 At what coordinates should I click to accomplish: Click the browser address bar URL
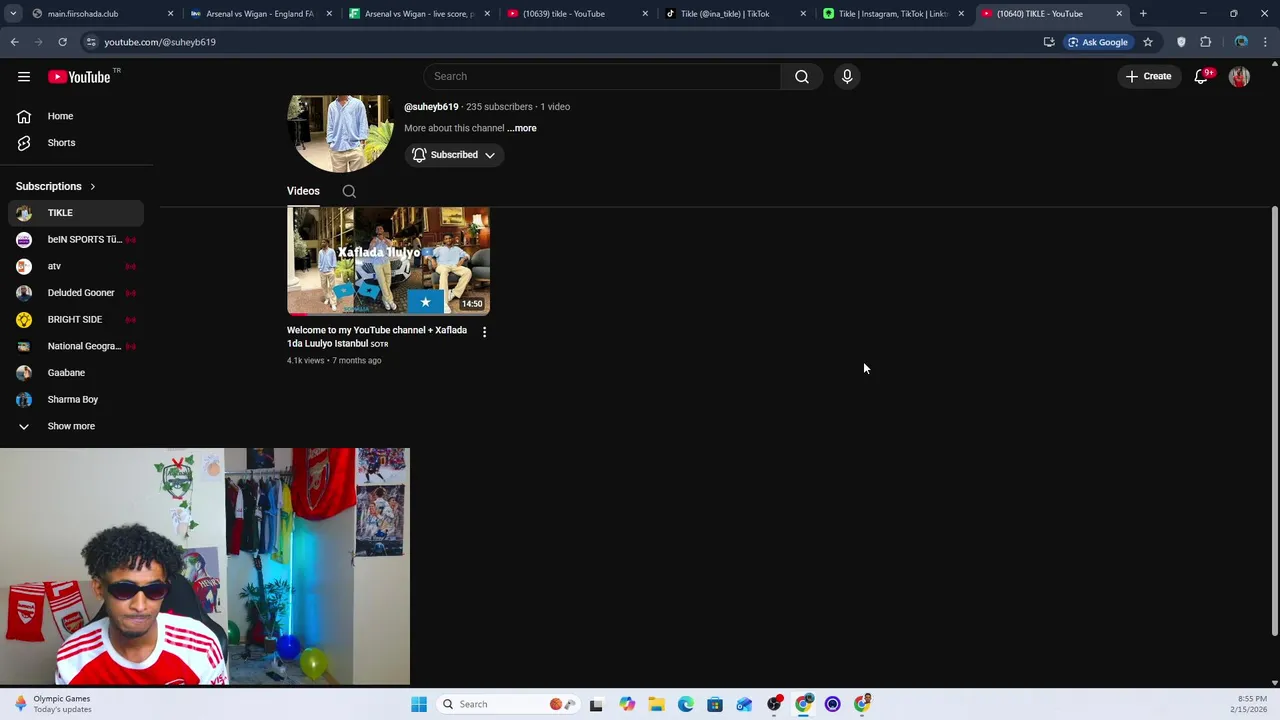pos(160,42)
